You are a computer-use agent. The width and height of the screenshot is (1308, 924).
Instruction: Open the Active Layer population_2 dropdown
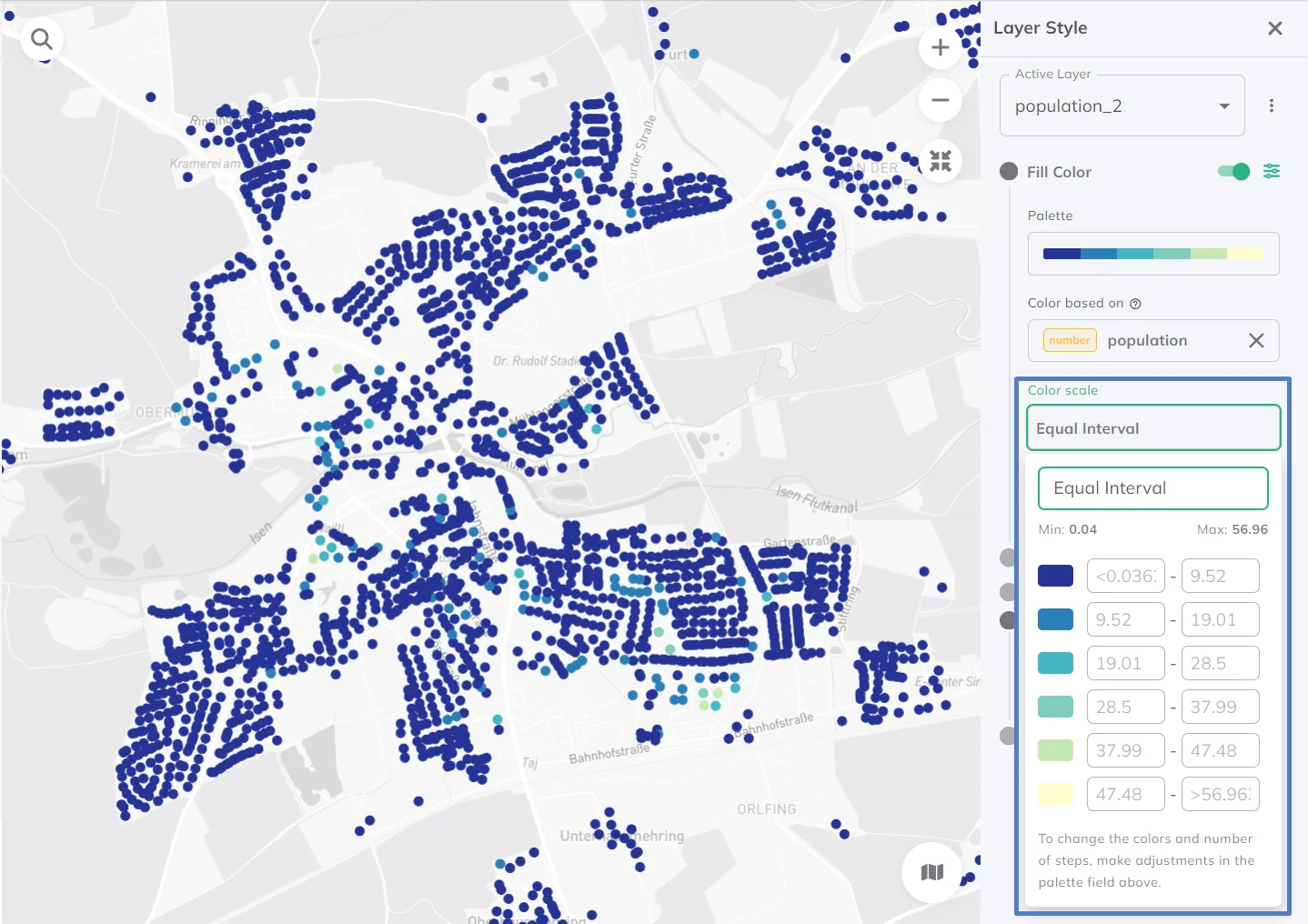click(x=1122, y=105)
